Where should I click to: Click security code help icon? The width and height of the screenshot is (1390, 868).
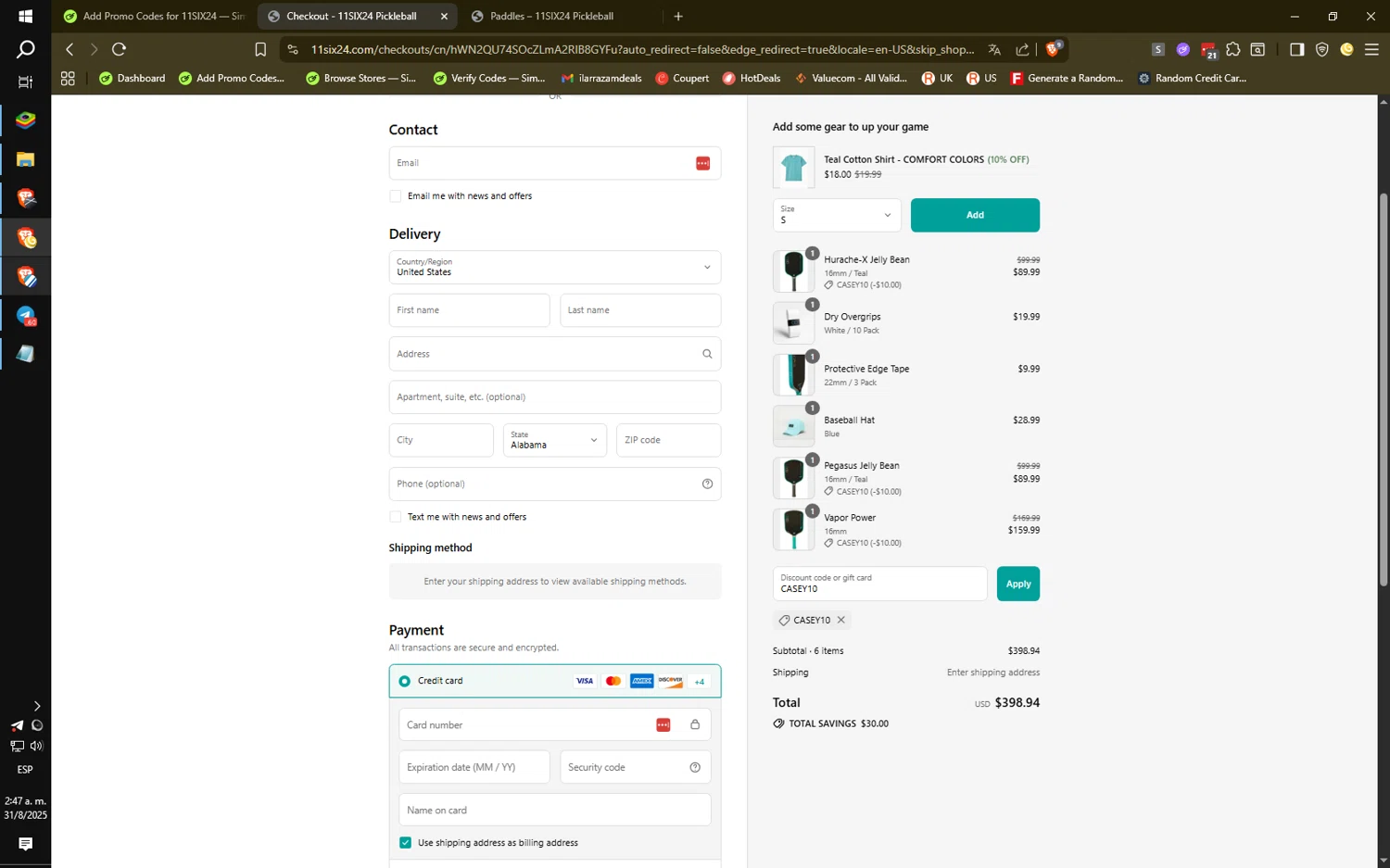point(695,767)
